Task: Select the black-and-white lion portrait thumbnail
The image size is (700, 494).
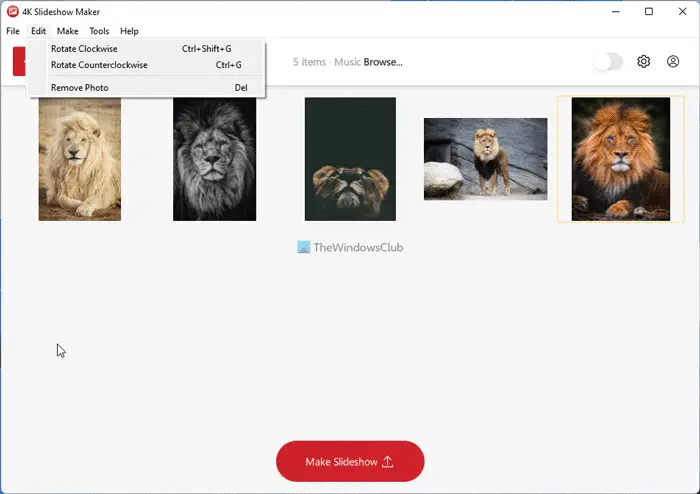Action: [x=215, y=159]
